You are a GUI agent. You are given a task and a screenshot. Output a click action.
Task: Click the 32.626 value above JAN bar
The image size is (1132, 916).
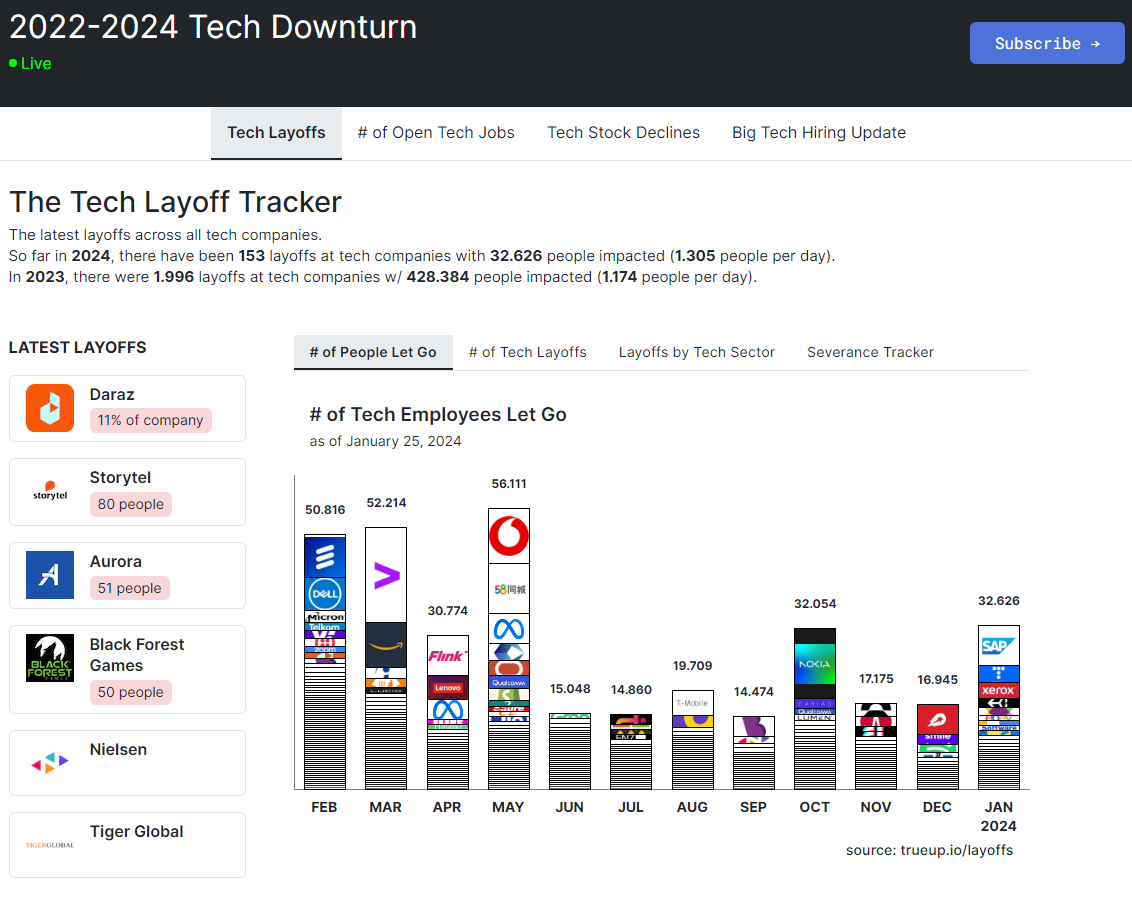998,601
